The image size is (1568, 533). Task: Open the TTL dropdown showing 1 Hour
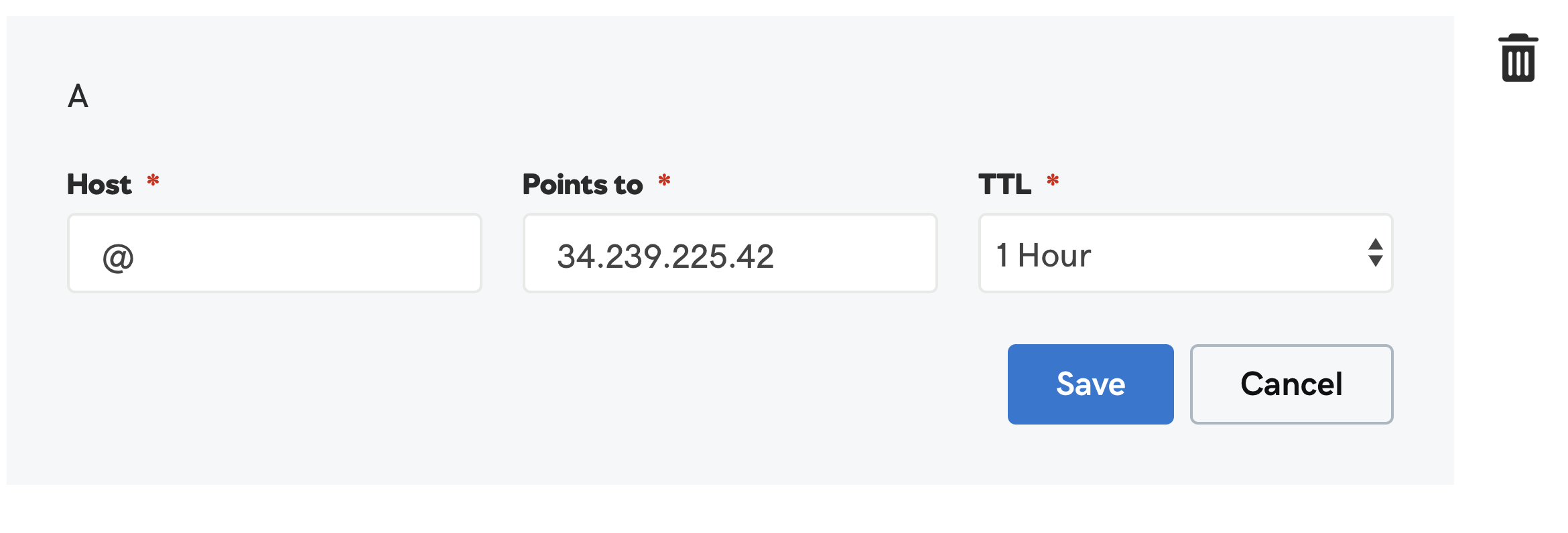[1185, 253]
